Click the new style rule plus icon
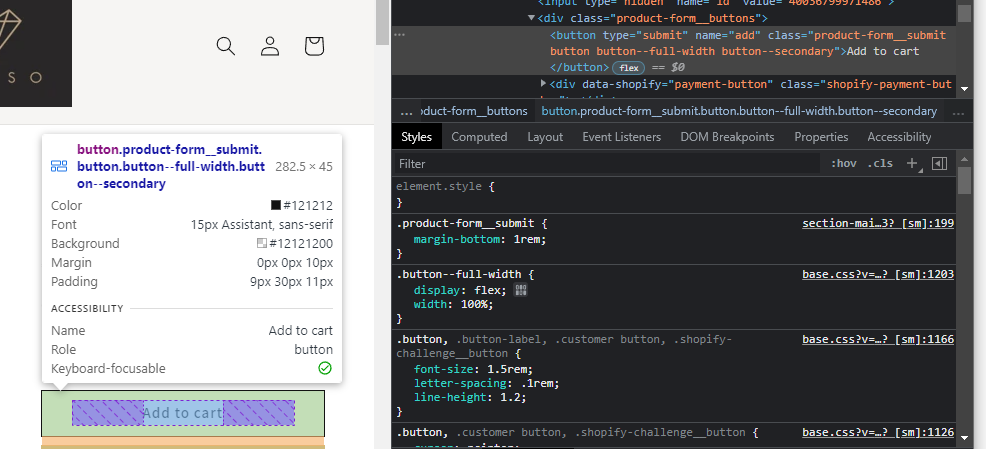 click(912, 164)
